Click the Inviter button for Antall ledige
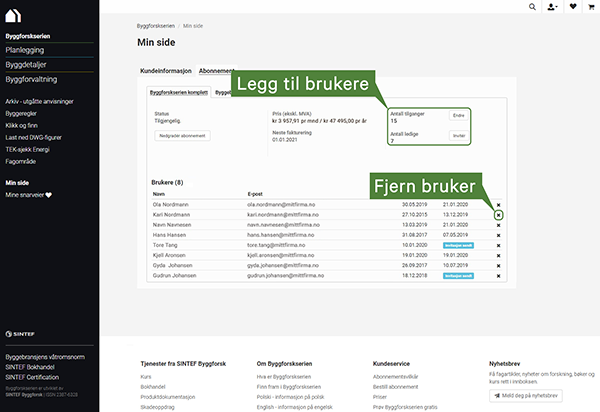 point(458,135)
